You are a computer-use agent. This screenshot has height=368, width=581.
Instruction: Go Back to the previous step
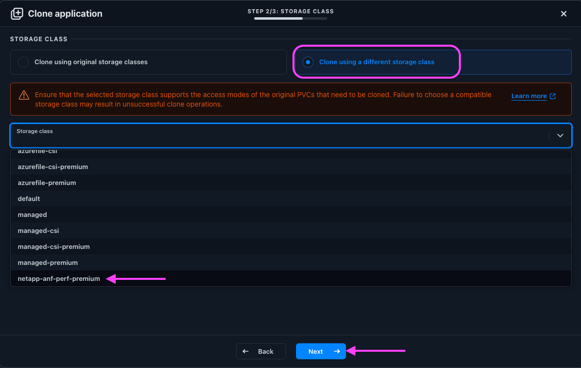(261, 351)
